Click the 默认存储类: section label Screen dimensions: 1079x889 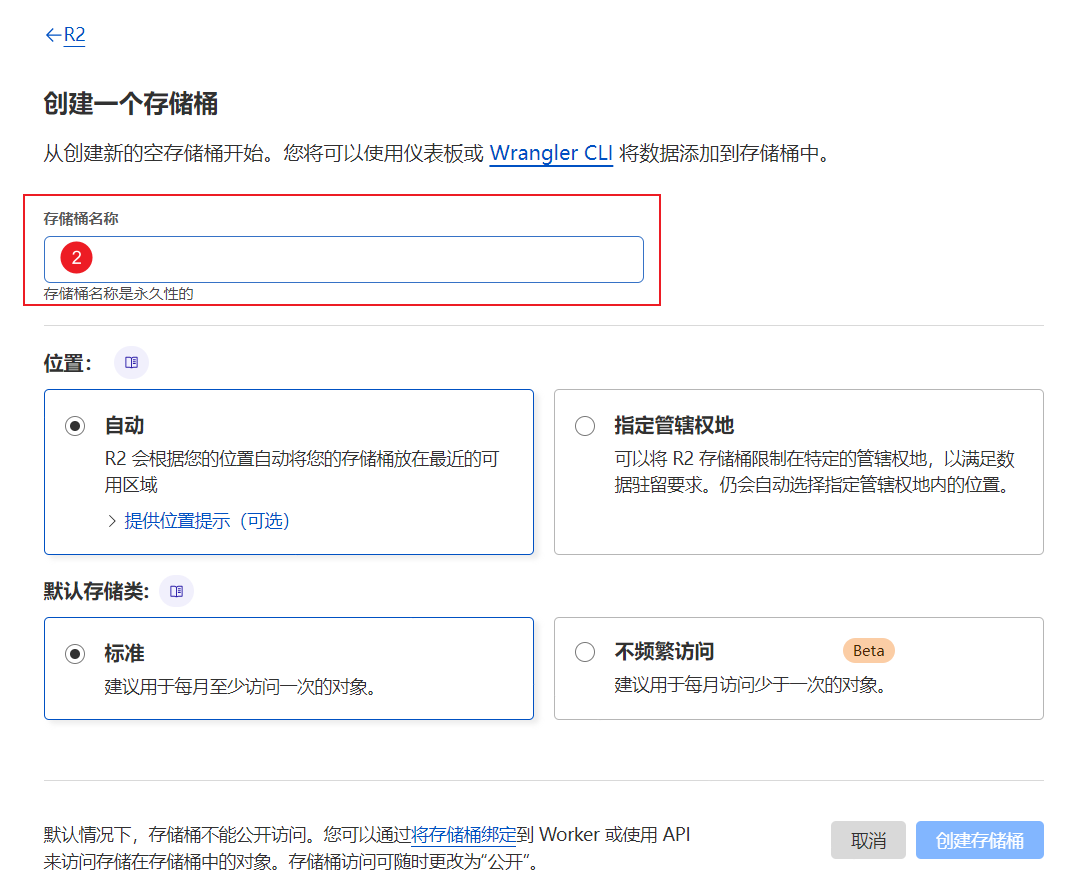coord(96,591)
